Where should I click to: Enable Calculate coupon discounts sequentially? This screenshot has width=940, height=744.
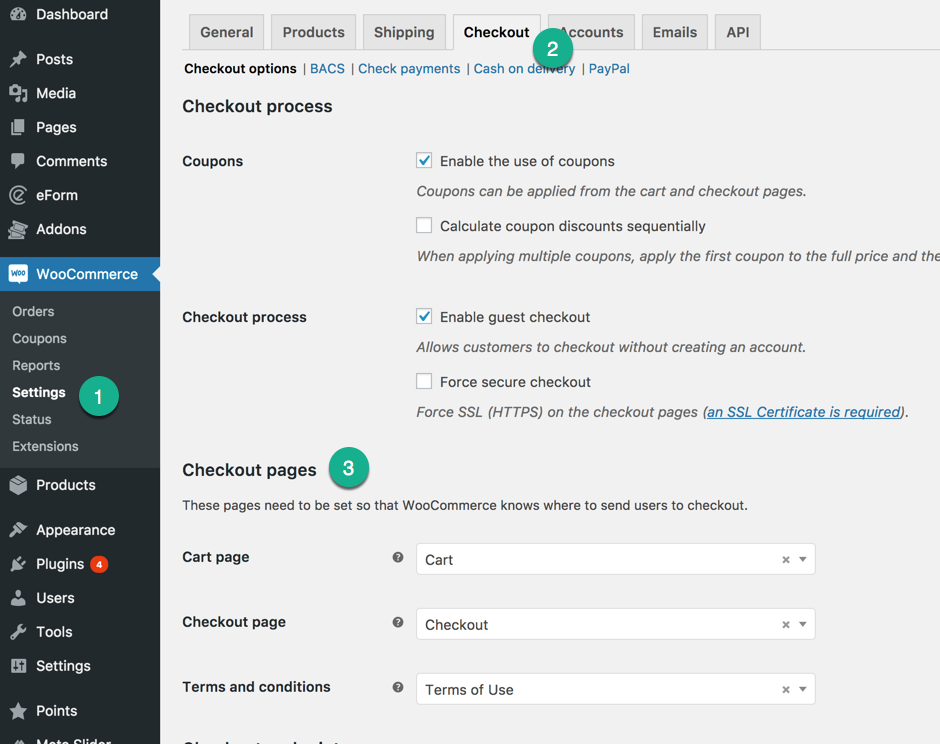pos(424,225)
